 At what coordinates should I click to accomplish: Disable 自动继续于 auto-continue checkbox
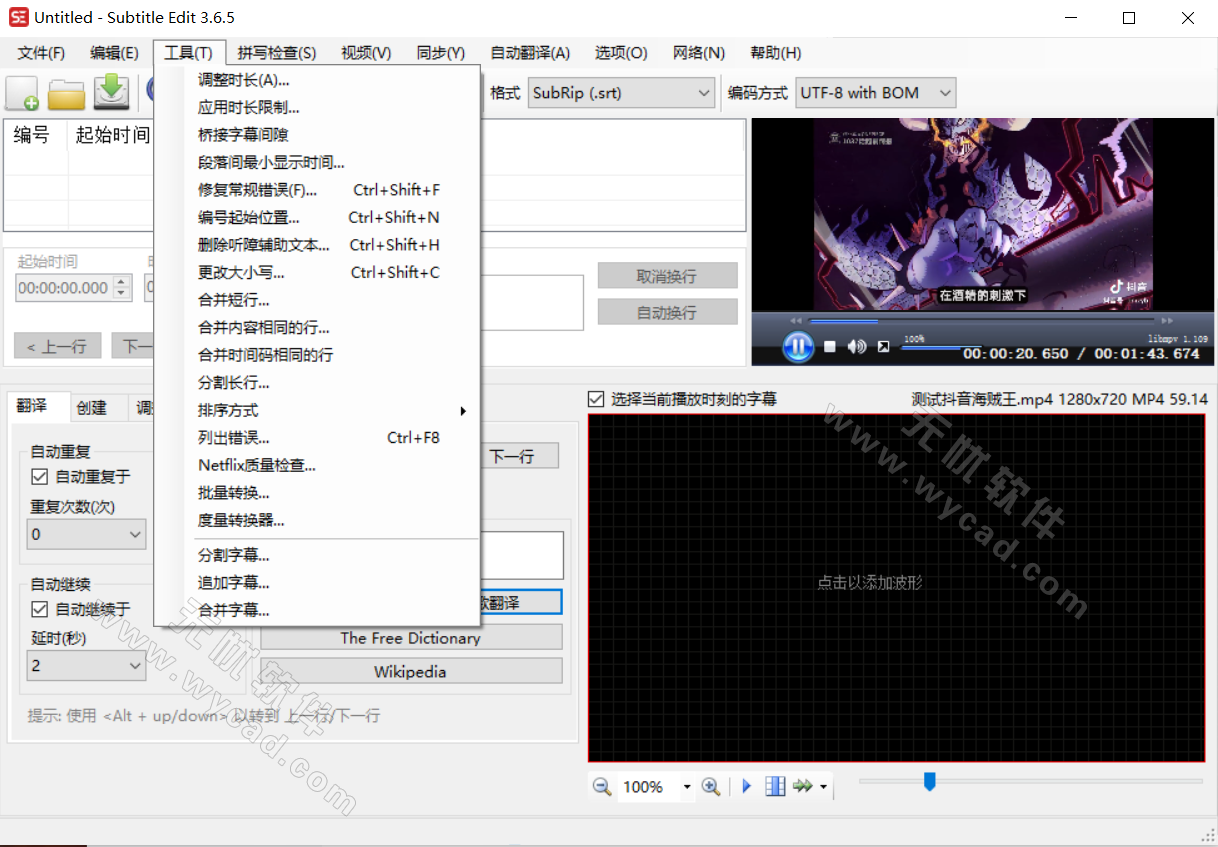pos(37,609)
